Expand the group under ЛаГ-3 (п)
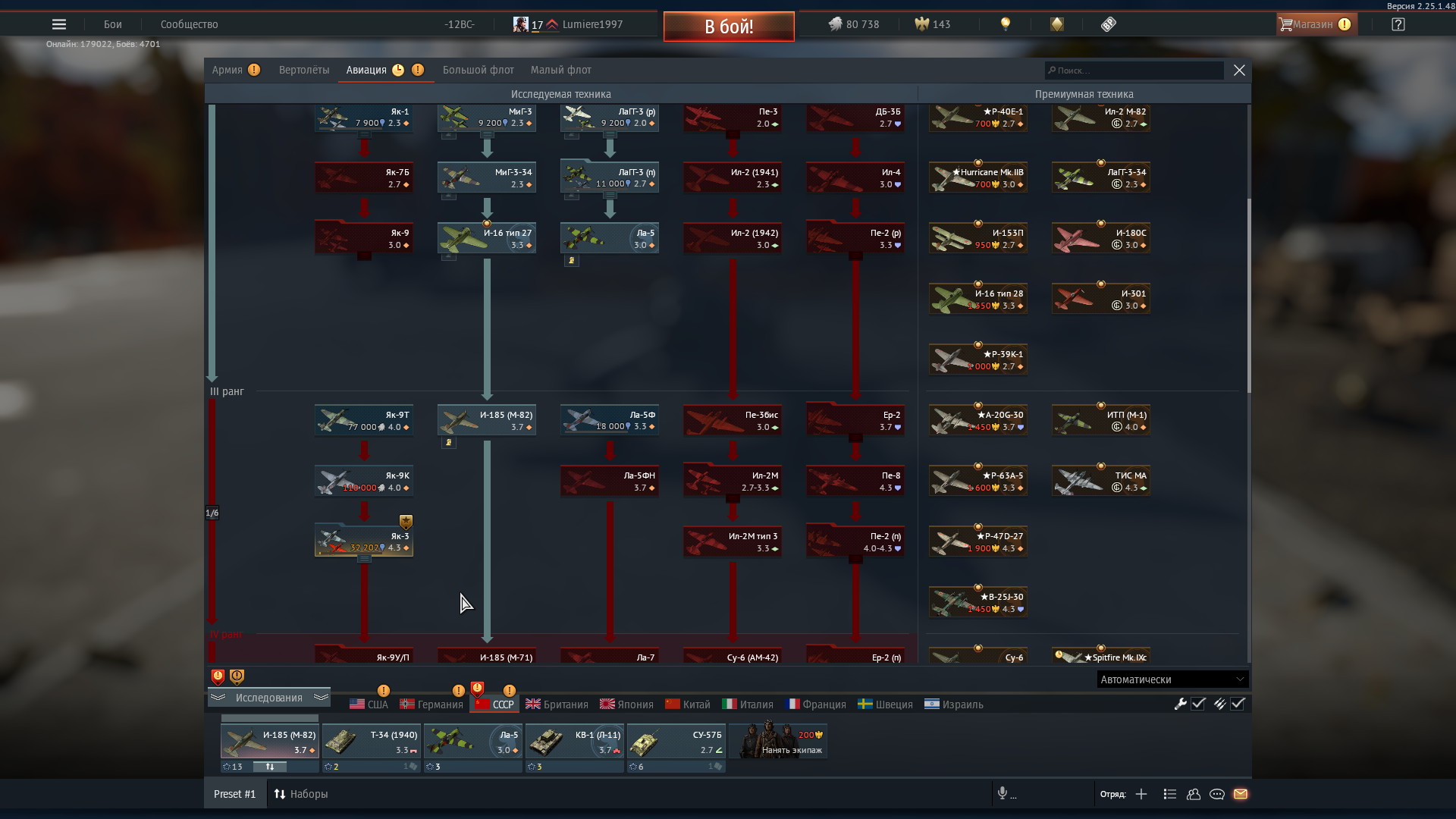1456x819 pixels. coord(610,196)
